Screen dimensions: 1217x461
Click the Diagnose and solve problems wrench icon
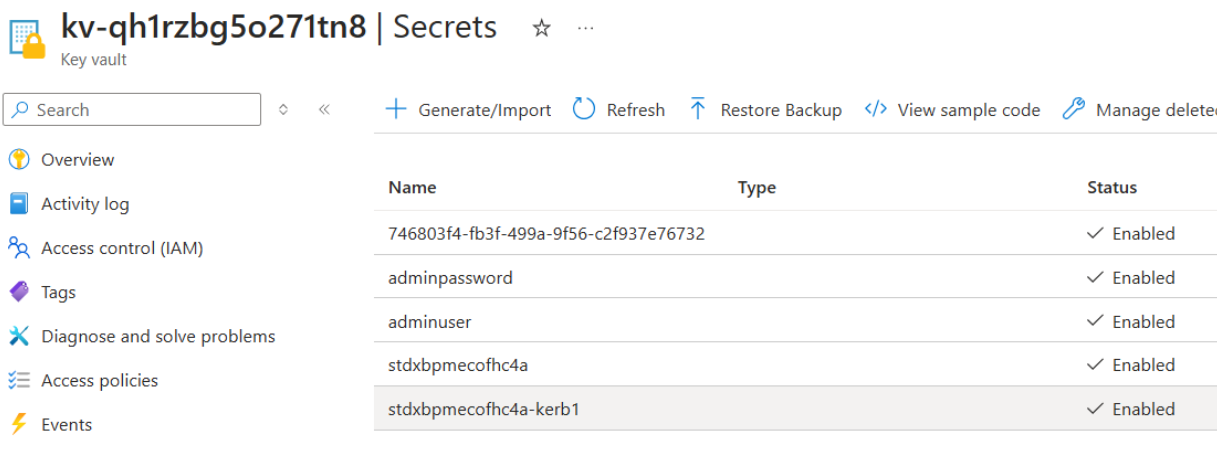click(19, 336)
